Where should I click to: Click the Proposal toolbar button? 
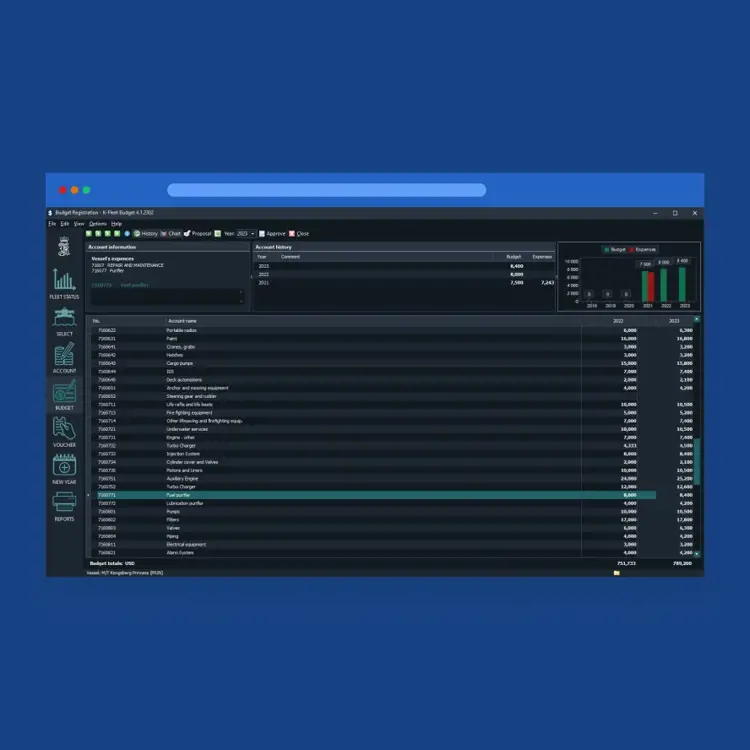pos(198,233)
